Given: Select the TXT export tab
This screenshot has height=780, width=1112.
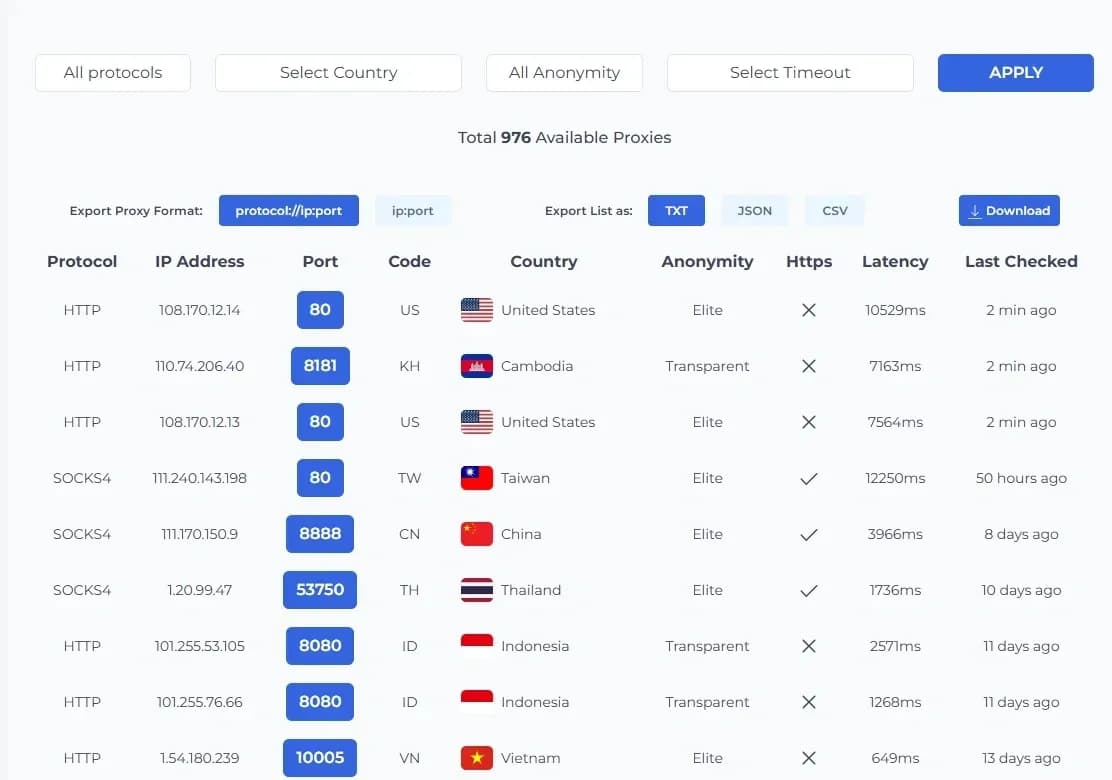Looking at the screenshot, I should (676, 210).
